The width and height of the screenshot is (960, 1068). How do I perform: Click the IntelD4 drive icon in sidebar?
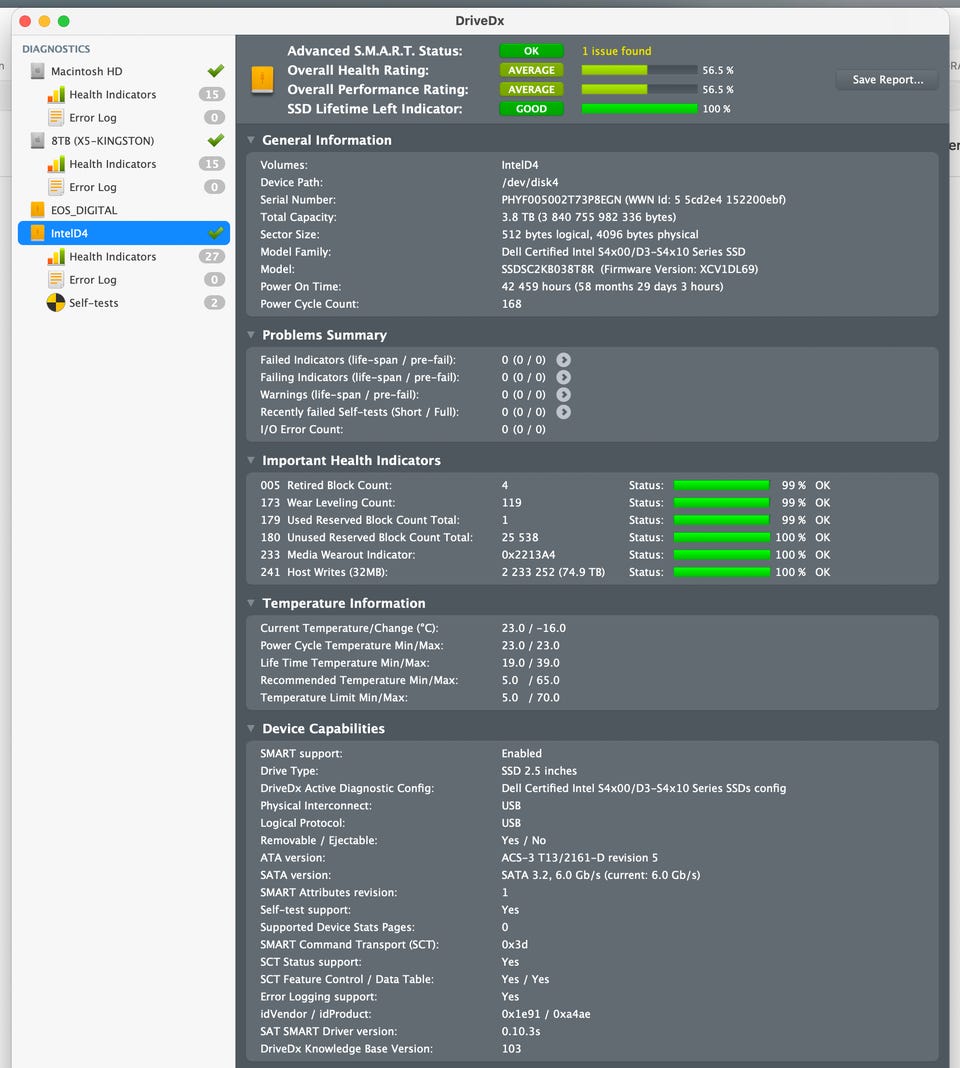coord(37,234)
